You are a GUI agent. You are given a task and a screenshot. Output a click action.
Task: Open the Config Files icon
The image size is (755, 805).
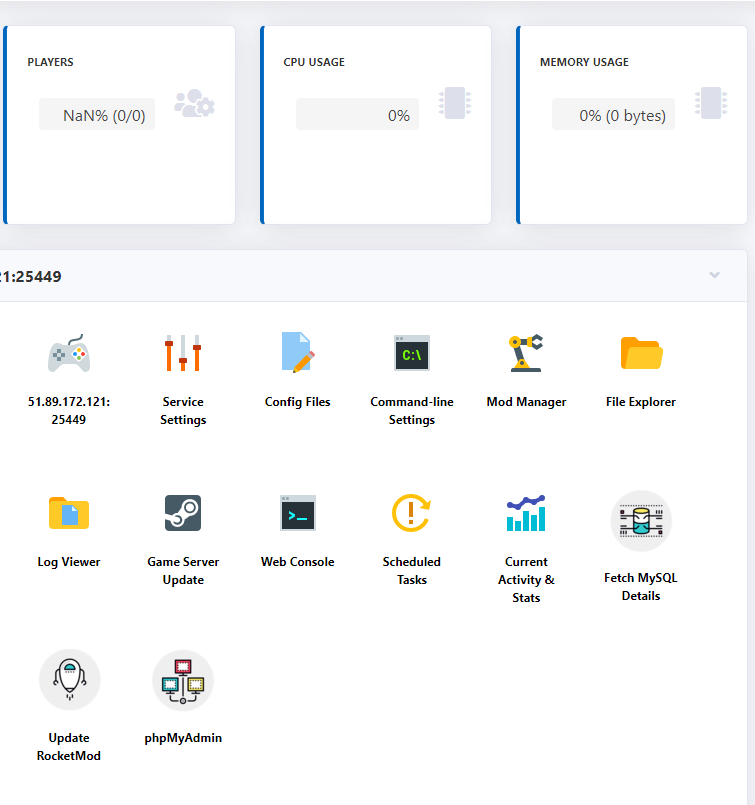click(297, 353)
